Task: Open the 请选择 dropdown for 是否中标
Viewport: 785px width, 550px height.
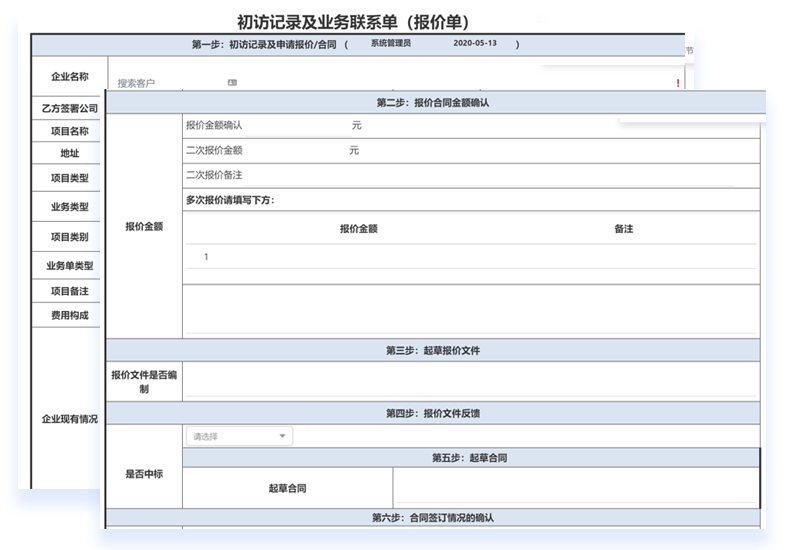Action: [x=239, y=436]
